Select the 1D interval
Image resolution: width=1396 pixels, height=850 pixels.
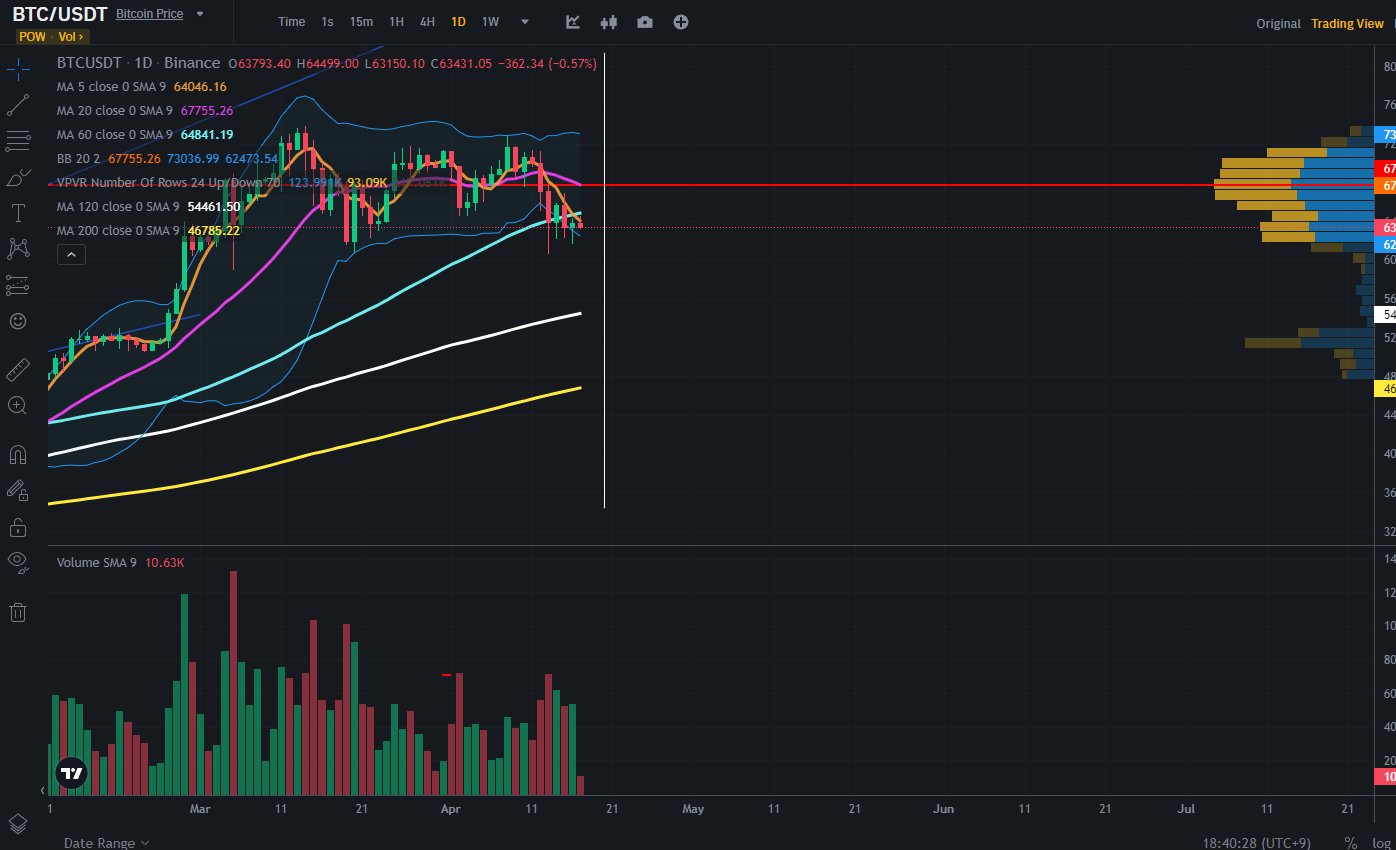tap(458, 22)
